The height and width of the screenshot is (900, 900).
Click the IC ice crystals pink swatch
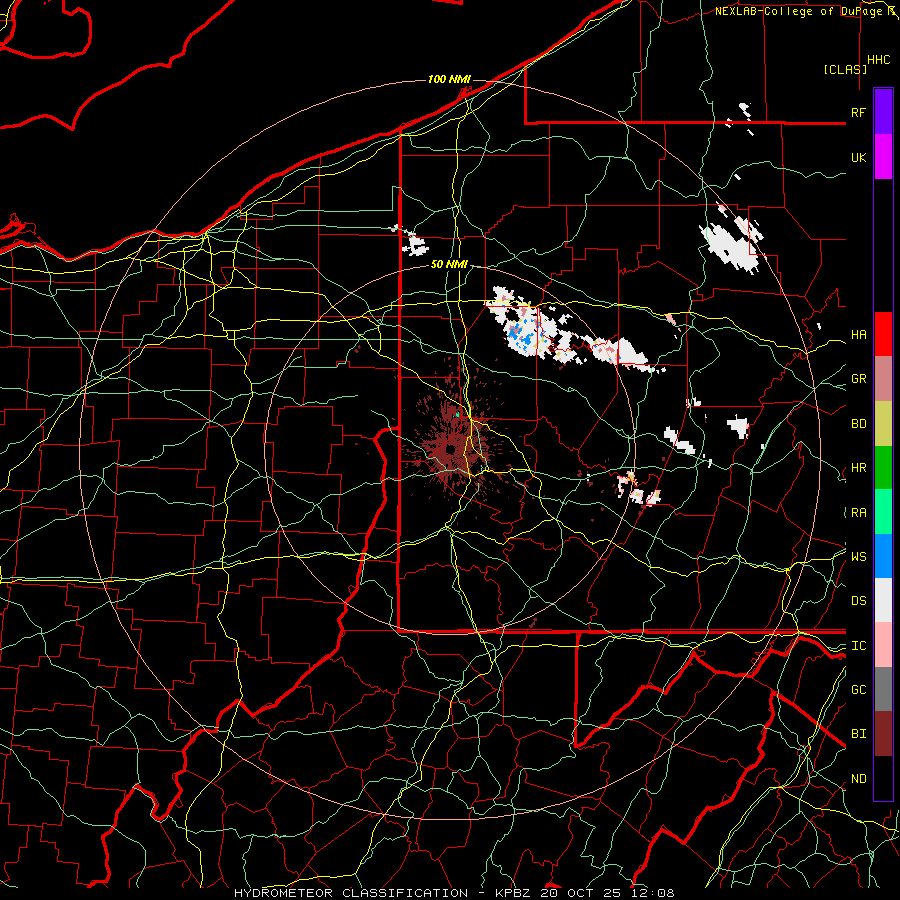(x=883, y=645)
